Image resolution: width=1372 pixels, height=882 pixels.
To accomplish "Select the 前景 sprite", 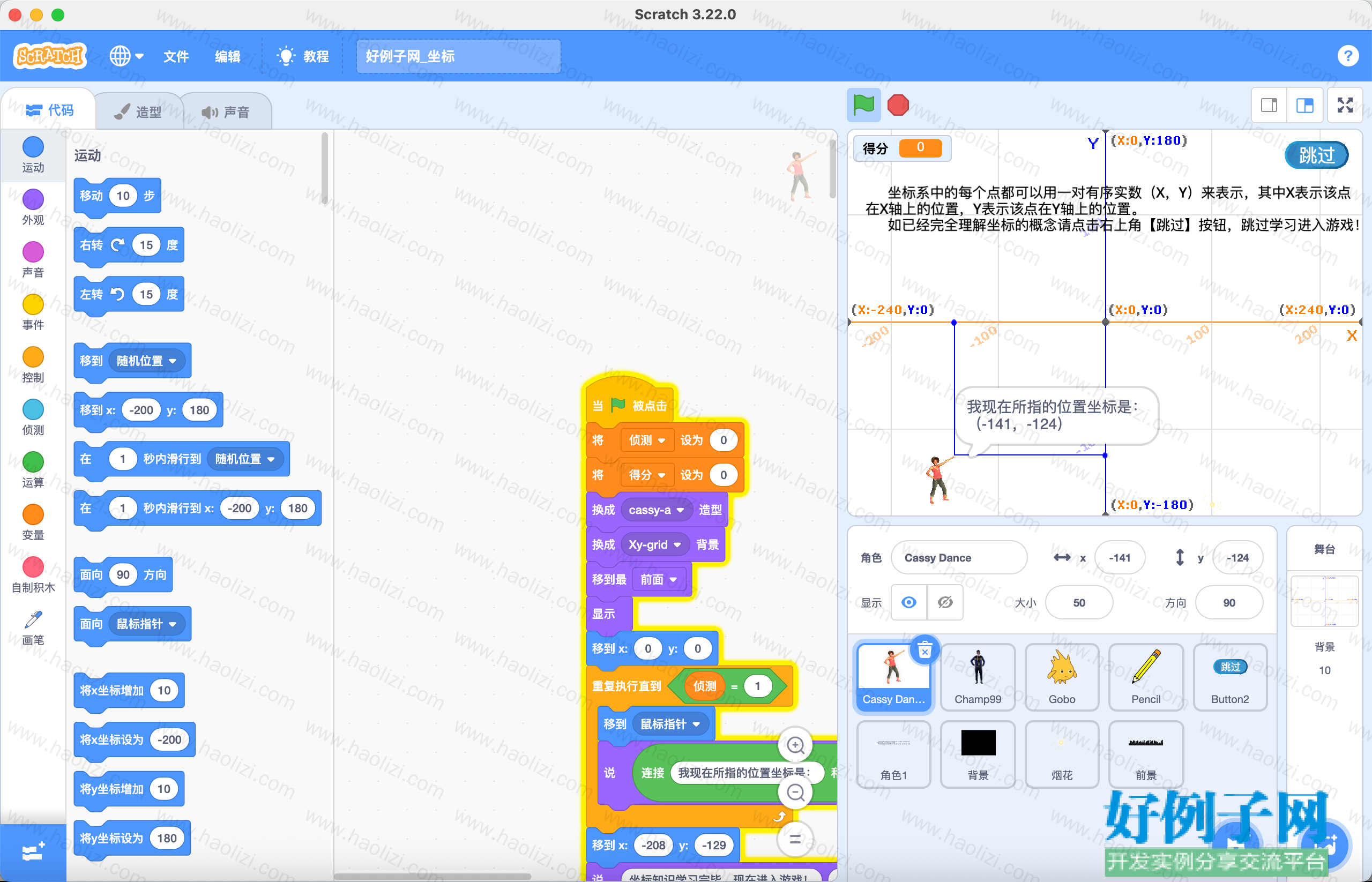I will pos(1146,754).
